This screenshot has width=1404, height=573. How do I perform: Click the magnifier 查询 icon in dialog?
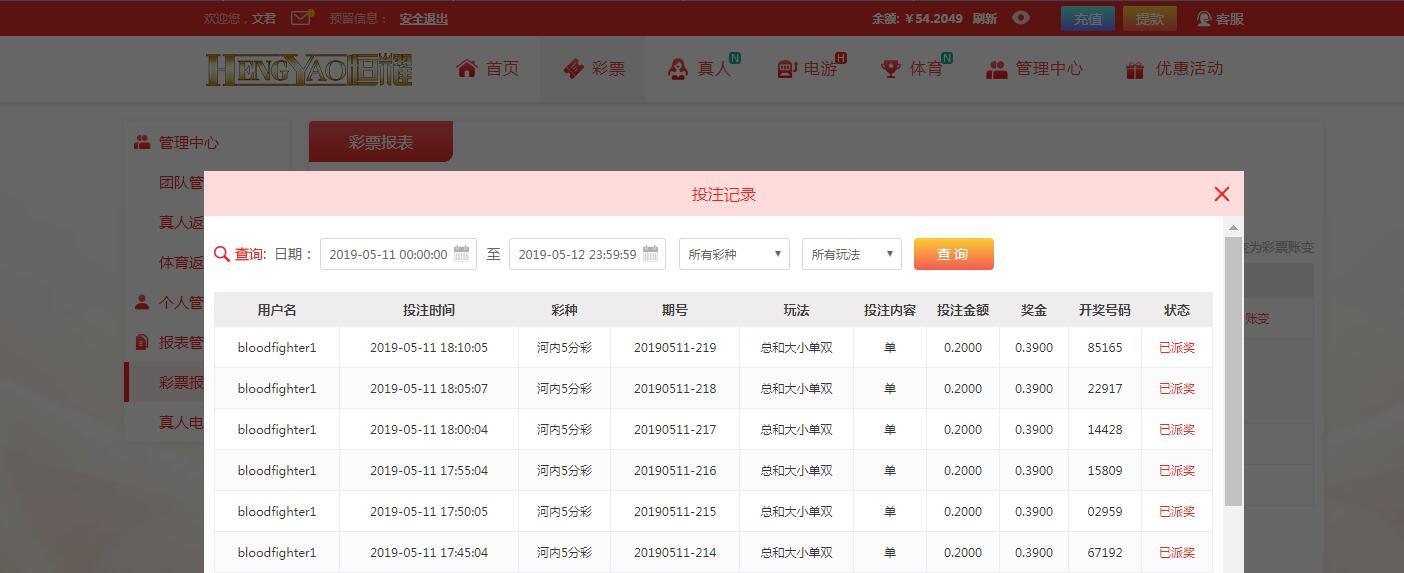pyautogui.click(x=222, y=254)
